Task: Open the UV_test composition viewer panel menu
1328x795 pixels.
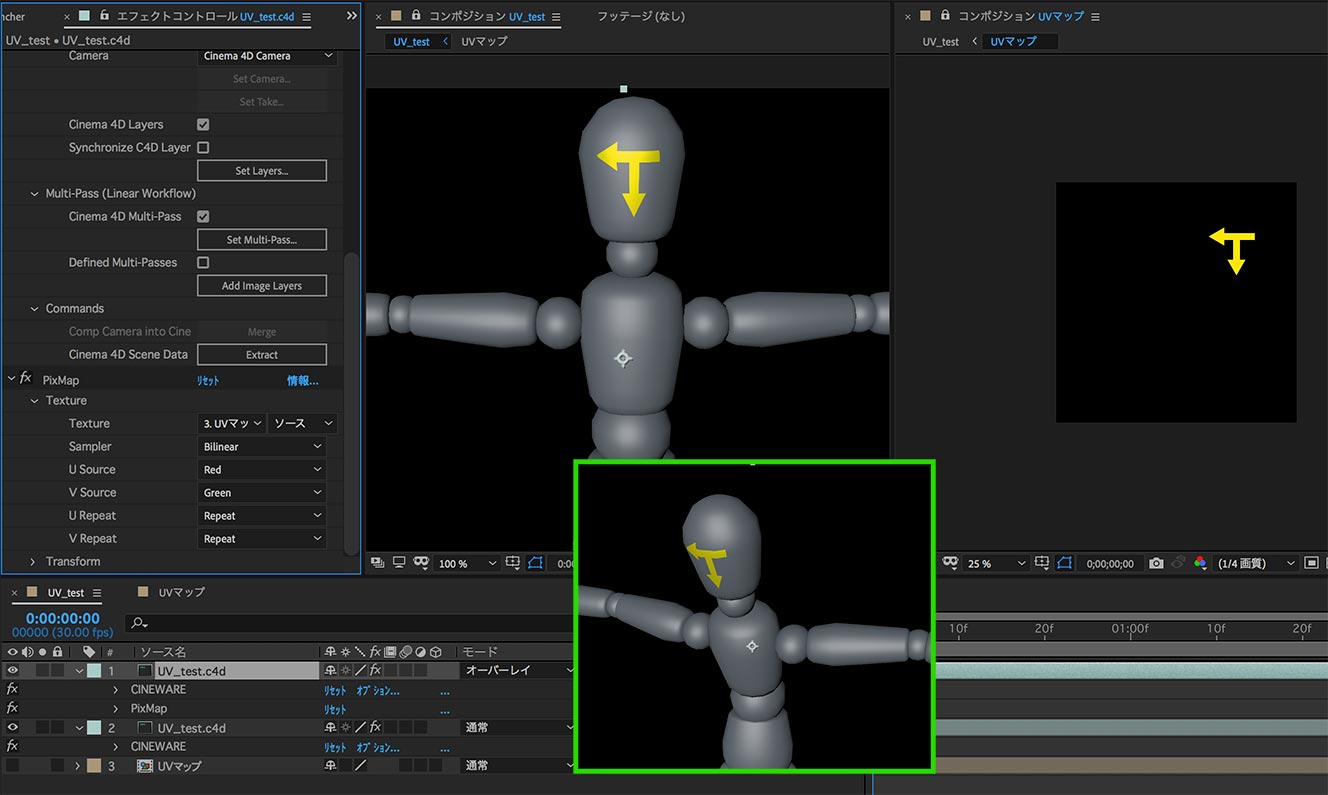Action: (x=556, y=17)
